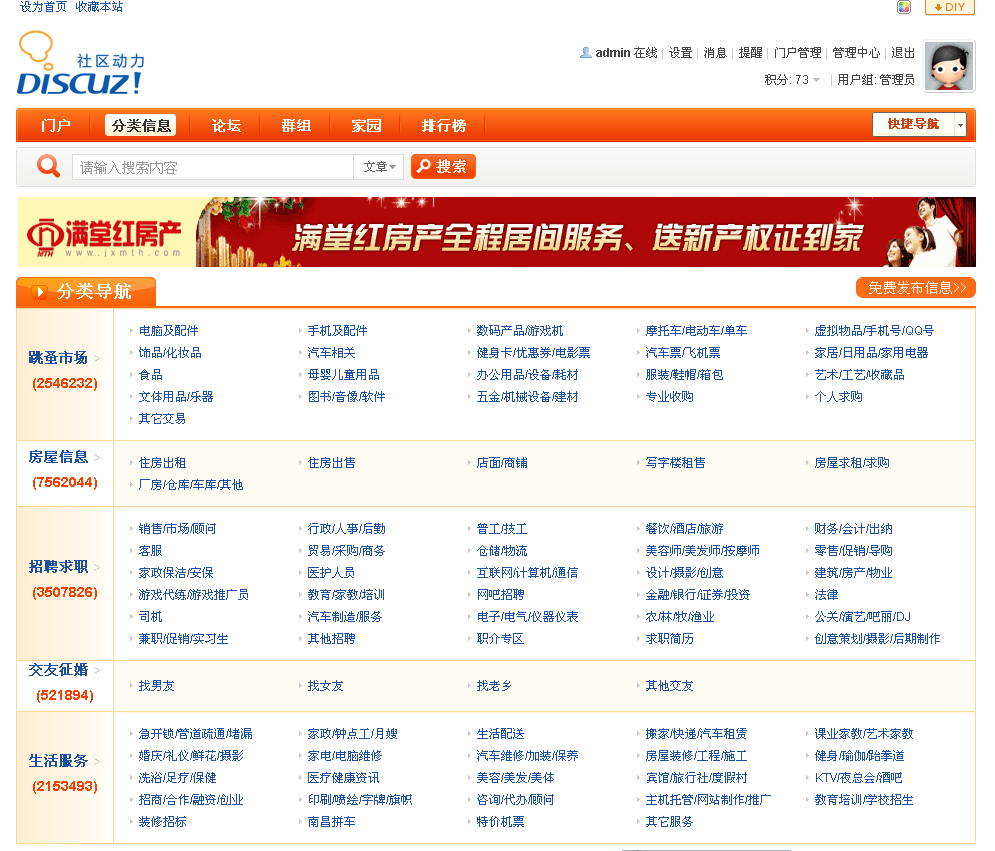The image size is (995, 851).
Task: Open 互联网/计算机/通信 job category
Action: coord(527,572)
